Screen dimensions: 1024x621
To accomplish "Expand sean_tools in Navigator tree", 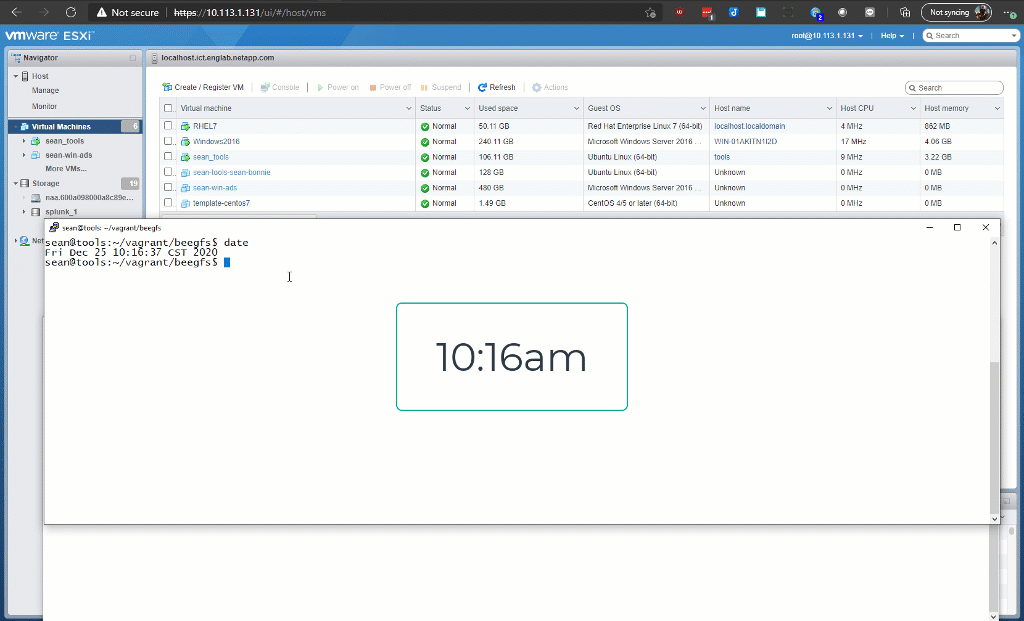I will coord(24,141).
